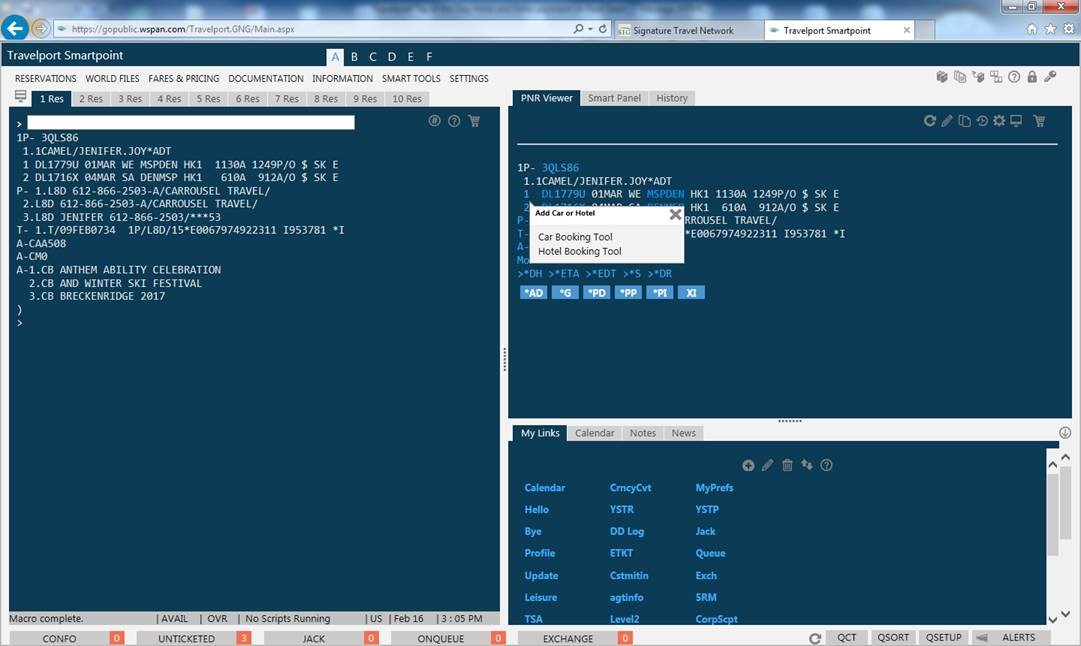Click the download arrow icon beside News tab
Image resolution: width=1081 pixels, height=646 pixels.
[x=1065, y=432]
